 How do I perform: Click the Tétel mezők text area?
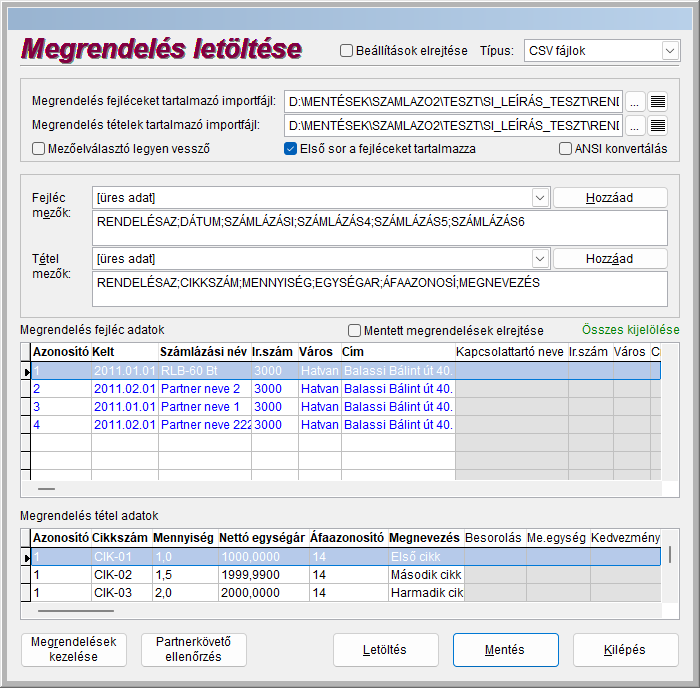[x=379, y=289]
